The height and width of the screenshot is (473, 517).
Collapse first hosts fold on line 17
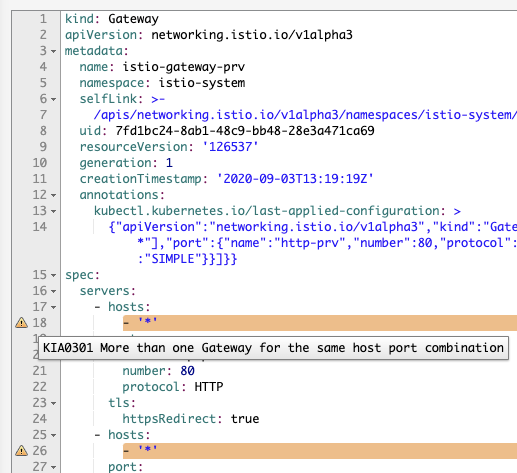pos(53,307)
